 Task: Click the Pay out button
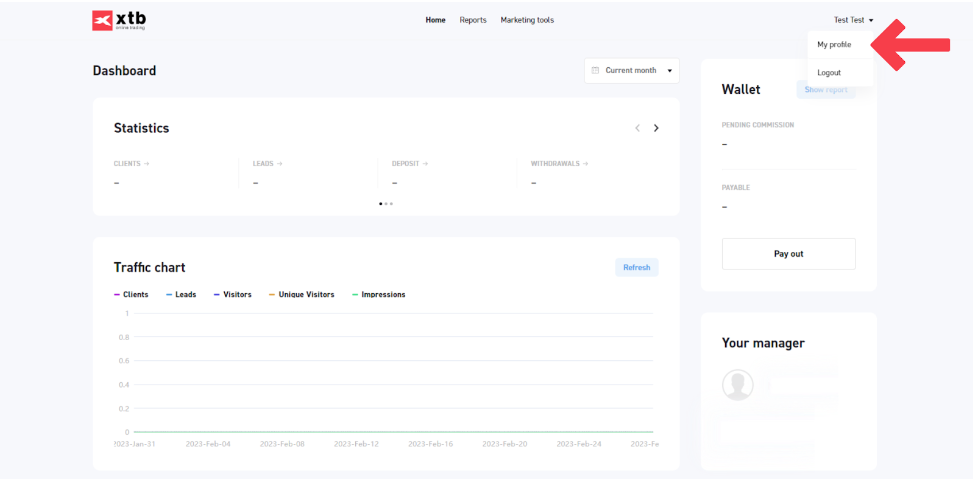788,254
